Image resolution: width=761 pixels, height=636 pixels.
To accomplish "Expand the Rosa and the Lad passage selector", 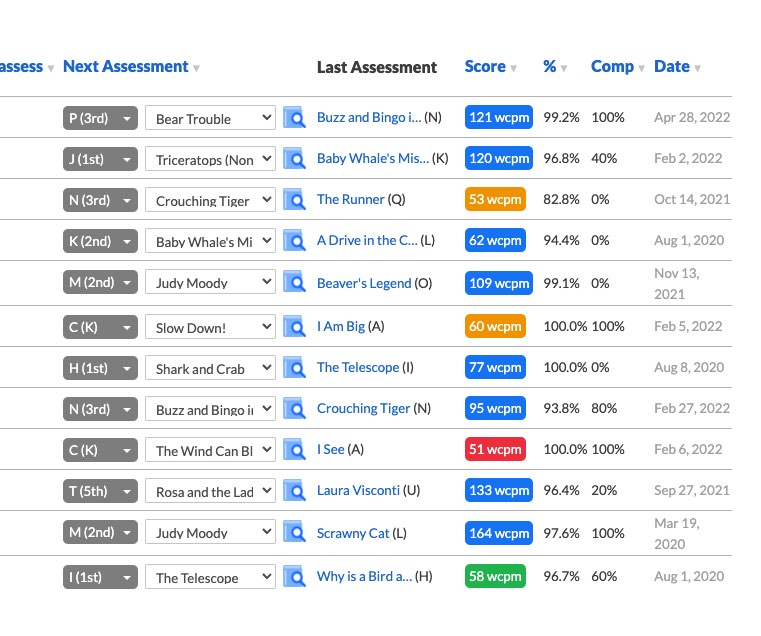I will click(x=210, y=491).
